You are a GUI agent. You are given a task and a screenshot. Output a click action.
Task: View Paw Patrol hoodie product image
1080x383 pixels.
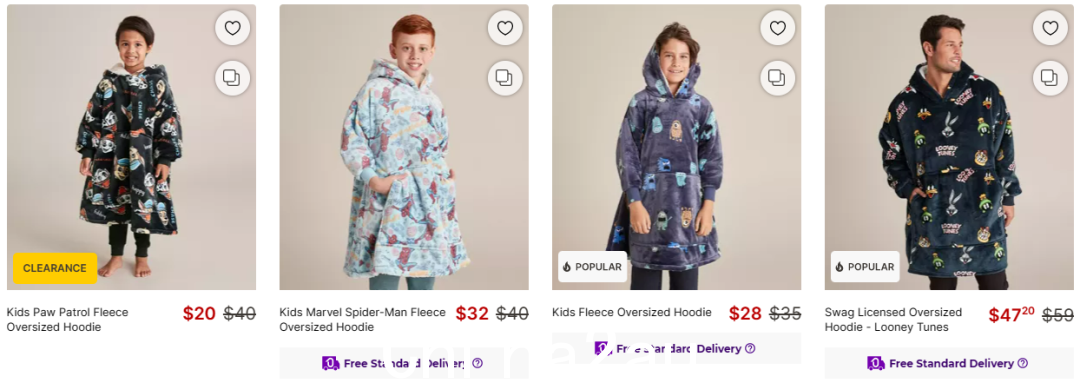(x=132, y=147)
